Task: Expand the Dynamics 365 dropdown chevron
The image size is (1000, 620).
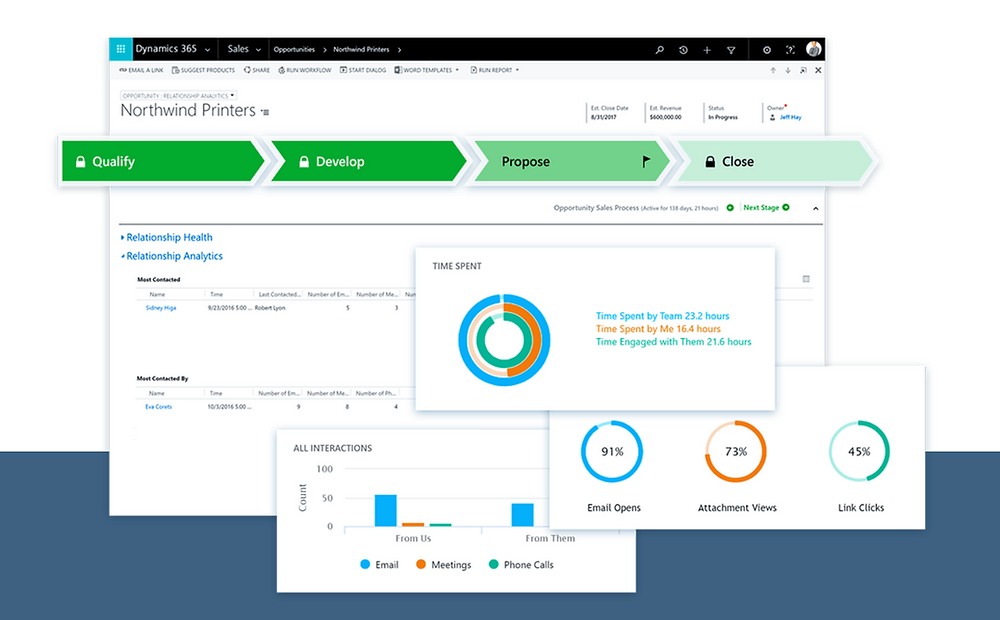Action: [207, 50]
